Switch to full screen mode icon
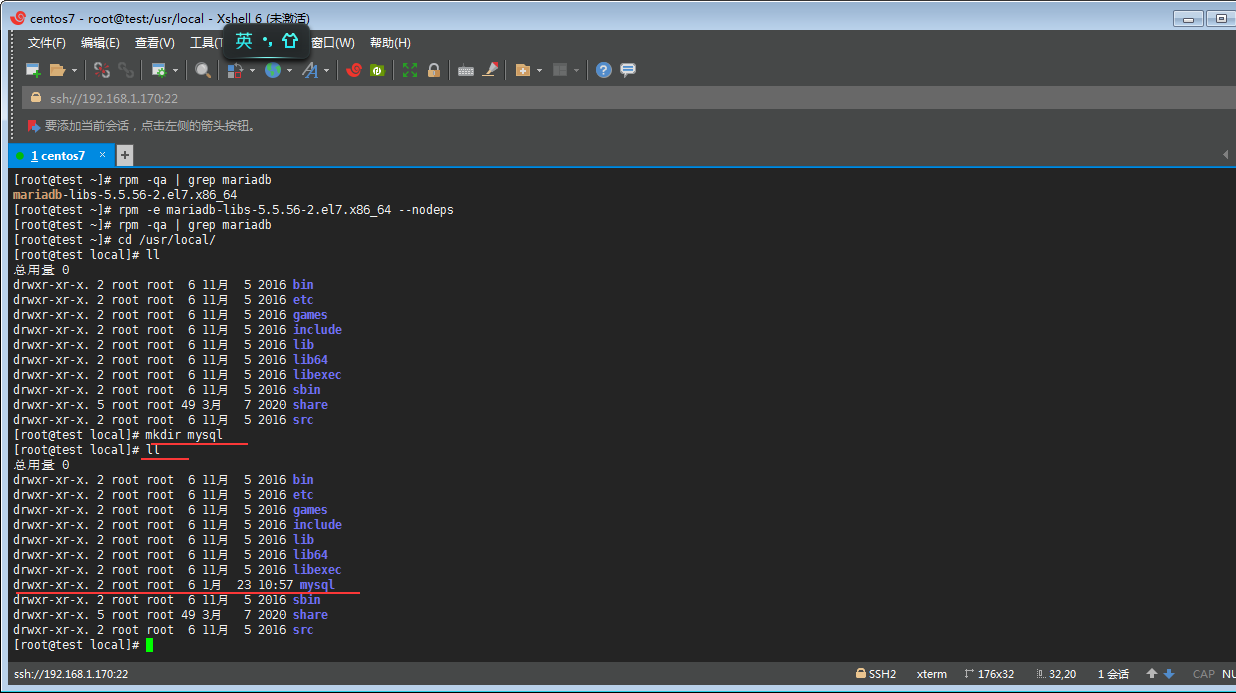 (410, 70)
